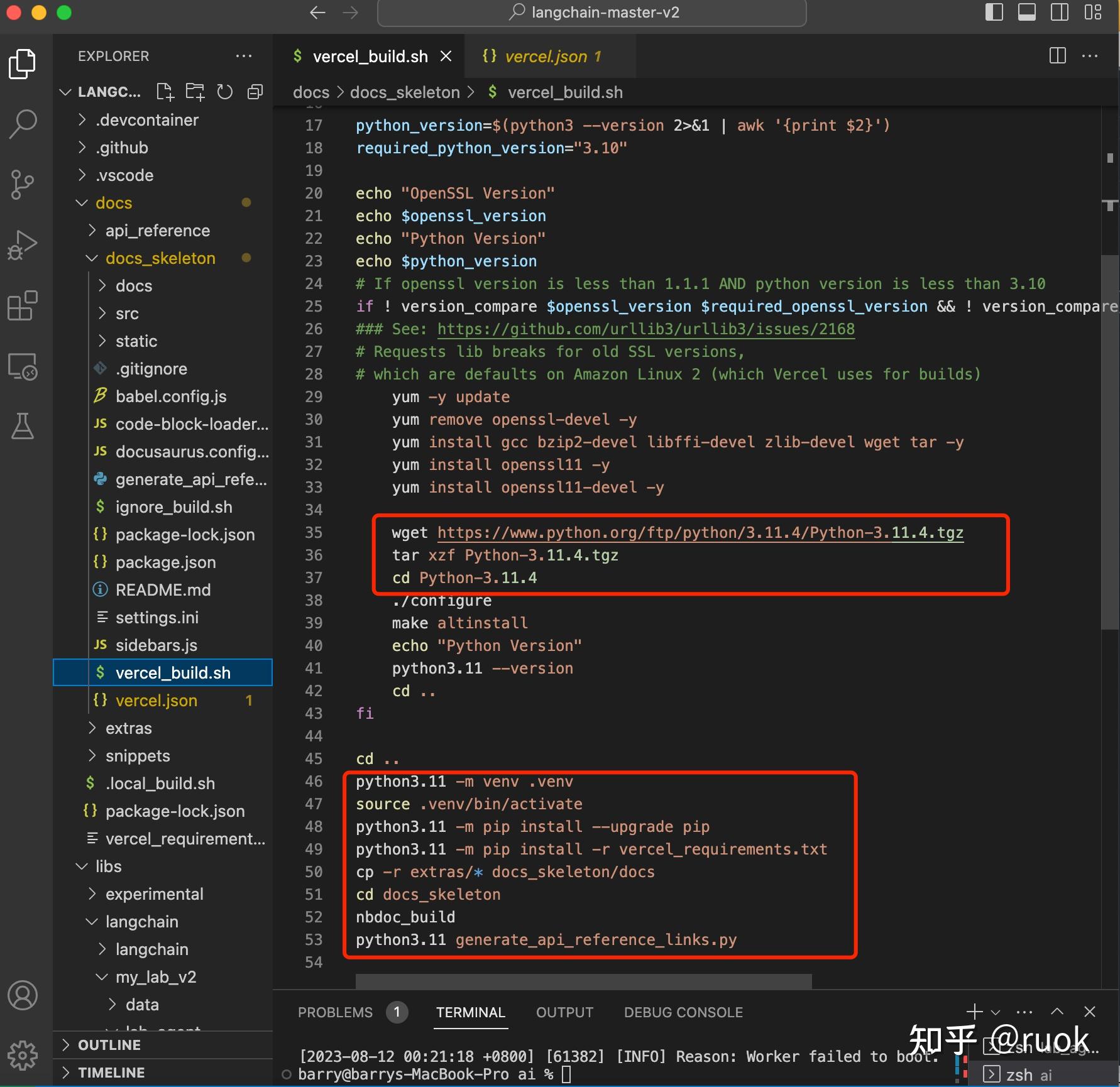This screenshot has width=1120, height=1087.
Task: Refresh the Explorer file tree
Action: pos(224,92)
